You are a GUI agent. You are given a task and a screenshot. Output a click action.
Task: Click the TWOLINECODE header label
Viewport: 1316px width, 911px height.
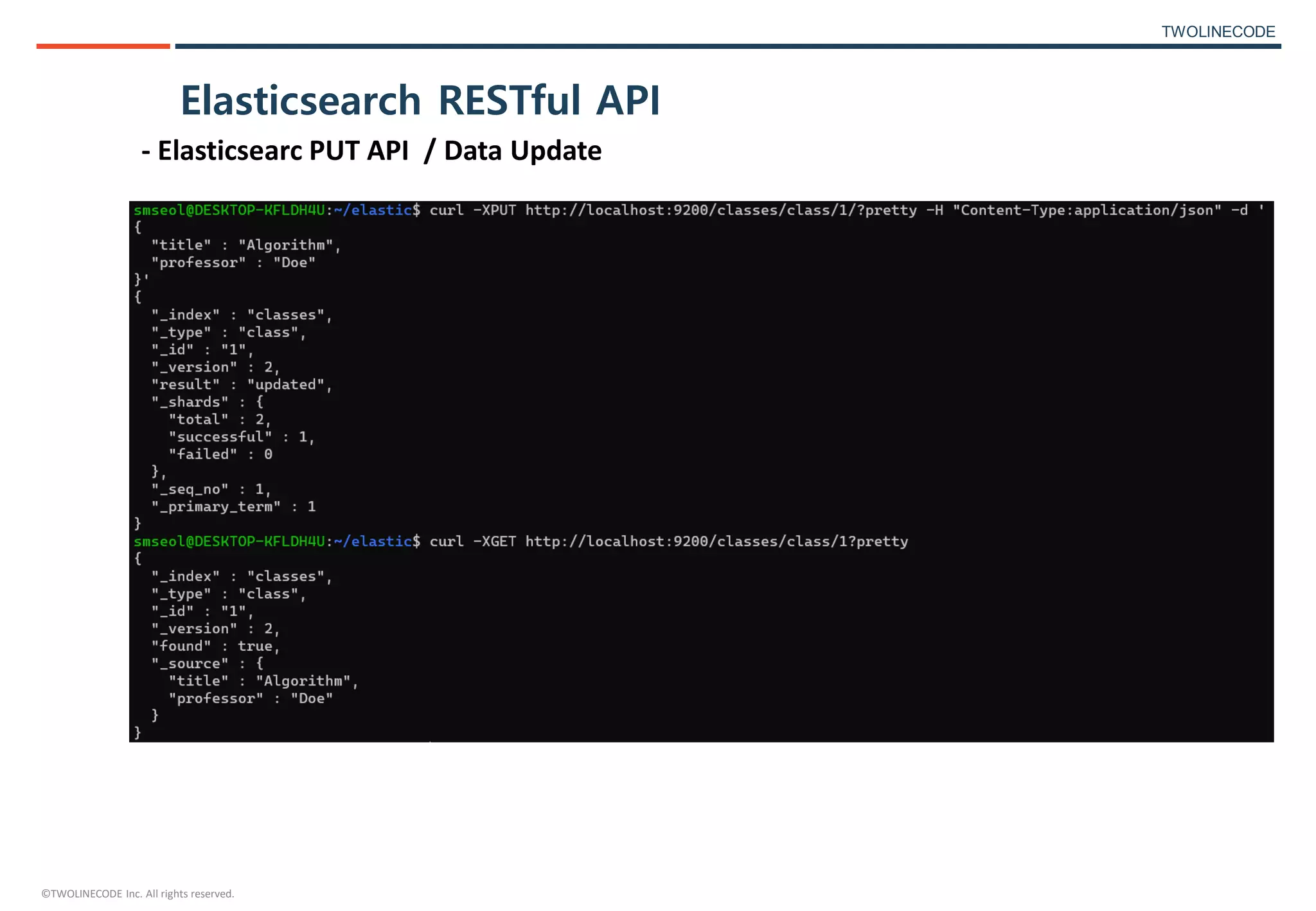pyautogui.click(x=1218, y=32)
